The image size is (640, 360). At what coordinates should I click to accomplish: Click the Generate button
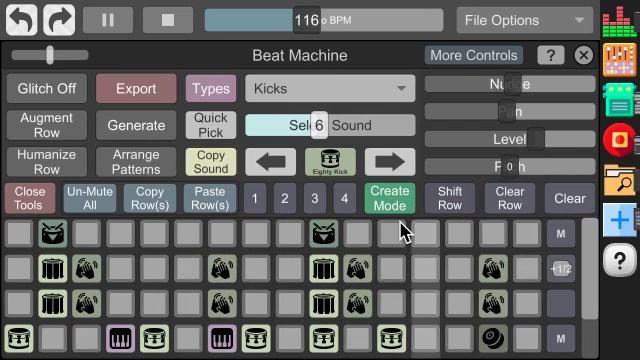(x=136, y=125)
